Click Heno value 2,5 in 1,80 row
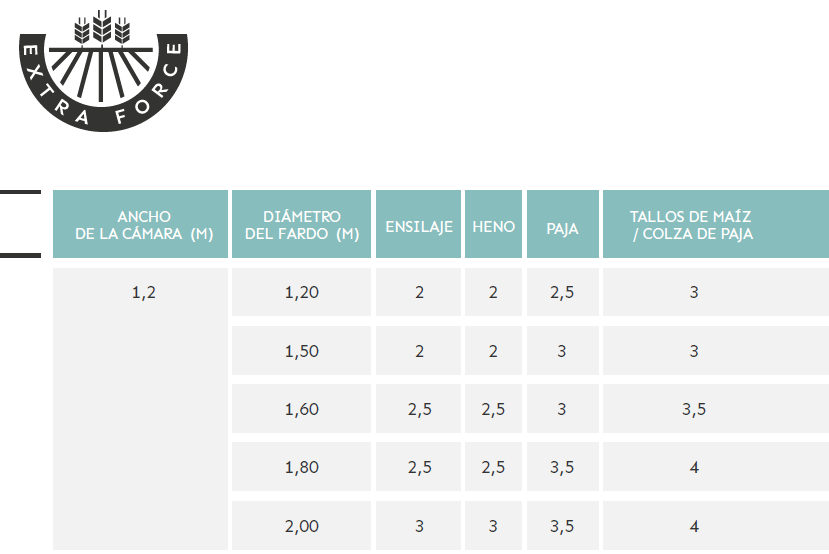829x554 pixels. pyautogui.click(x=493, y=467)
